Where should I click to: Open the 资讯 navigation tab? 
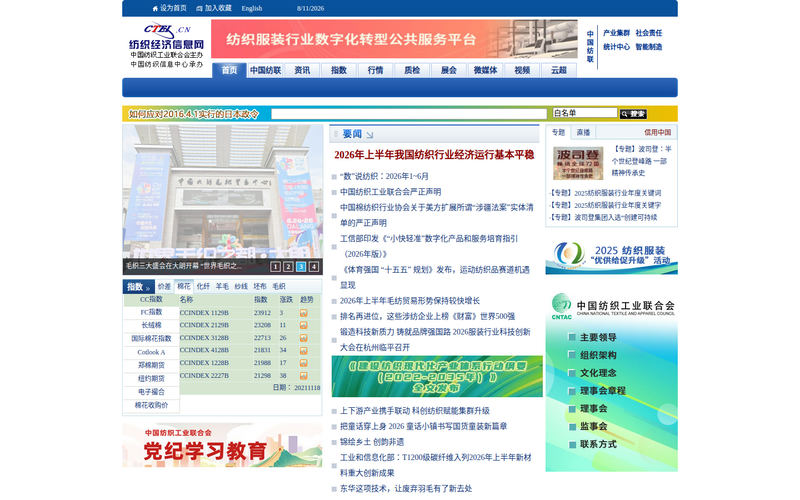point(302,70)
